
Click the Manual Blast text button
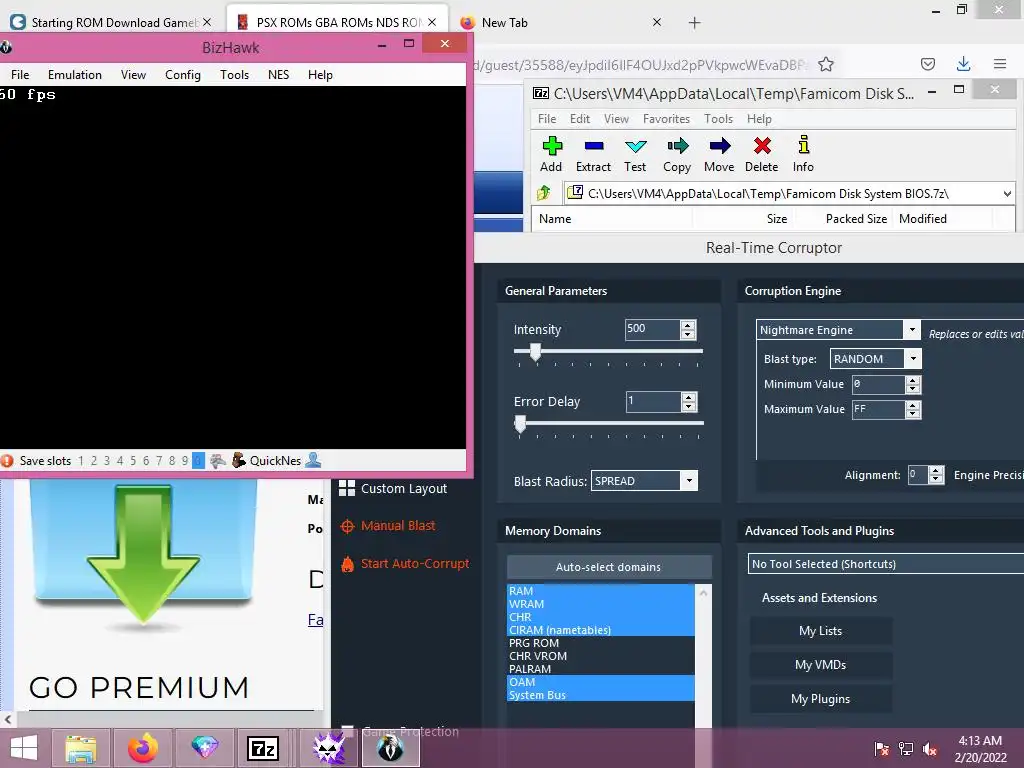point(398,526)
